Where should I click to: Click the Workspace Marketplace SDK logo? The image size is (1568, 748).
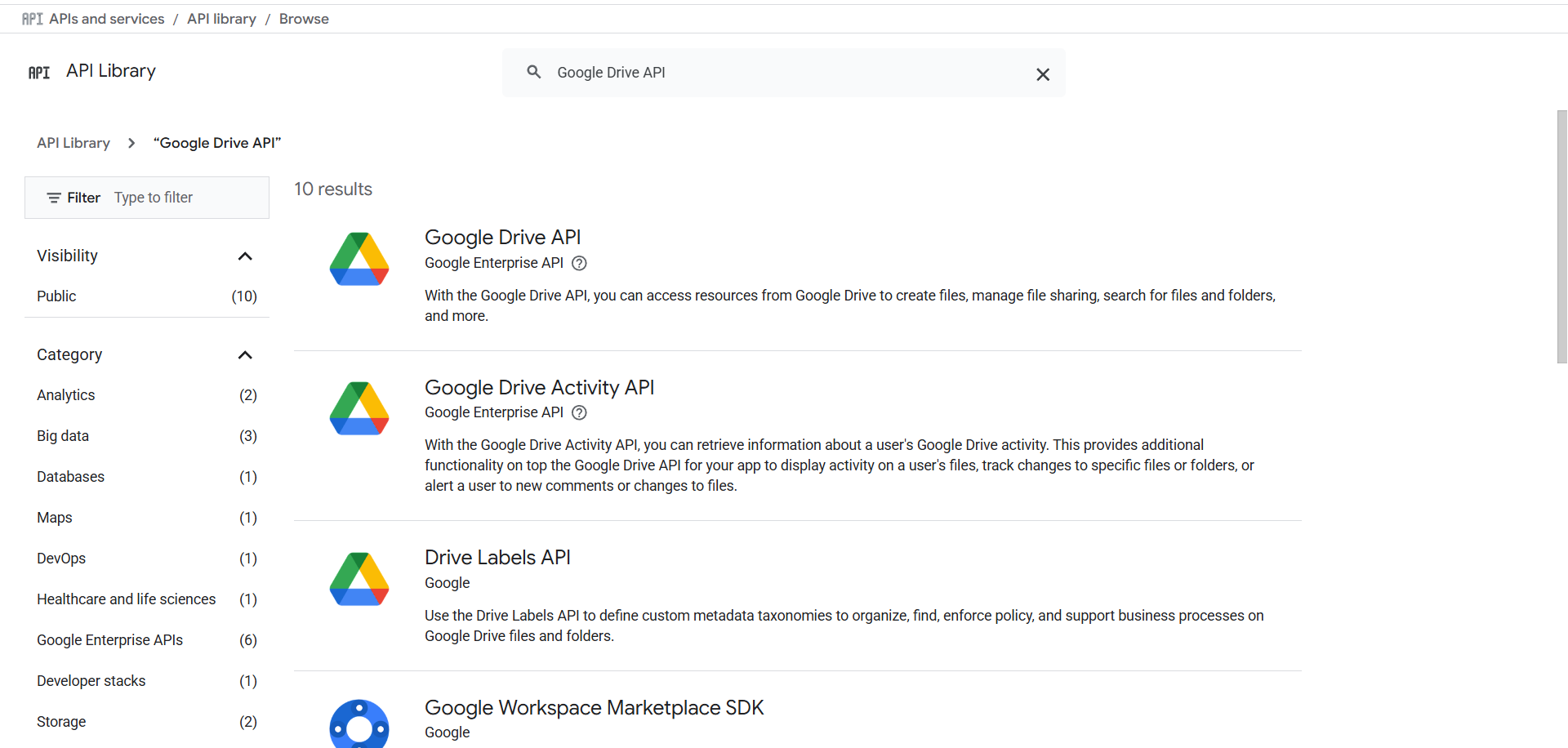[359, 724]
